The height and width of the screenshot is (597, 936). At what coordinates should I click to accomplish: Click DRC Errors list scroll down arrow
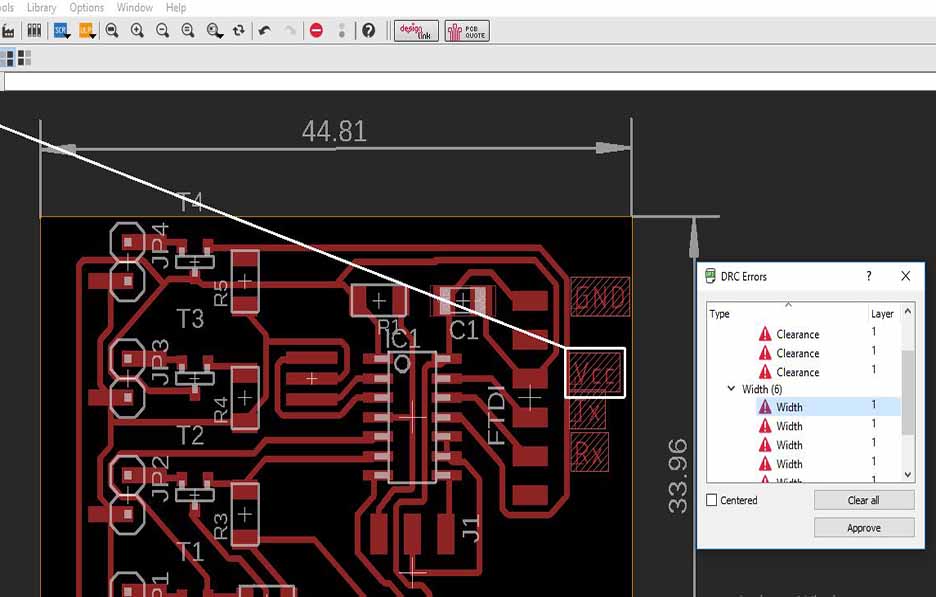(908, 475)
